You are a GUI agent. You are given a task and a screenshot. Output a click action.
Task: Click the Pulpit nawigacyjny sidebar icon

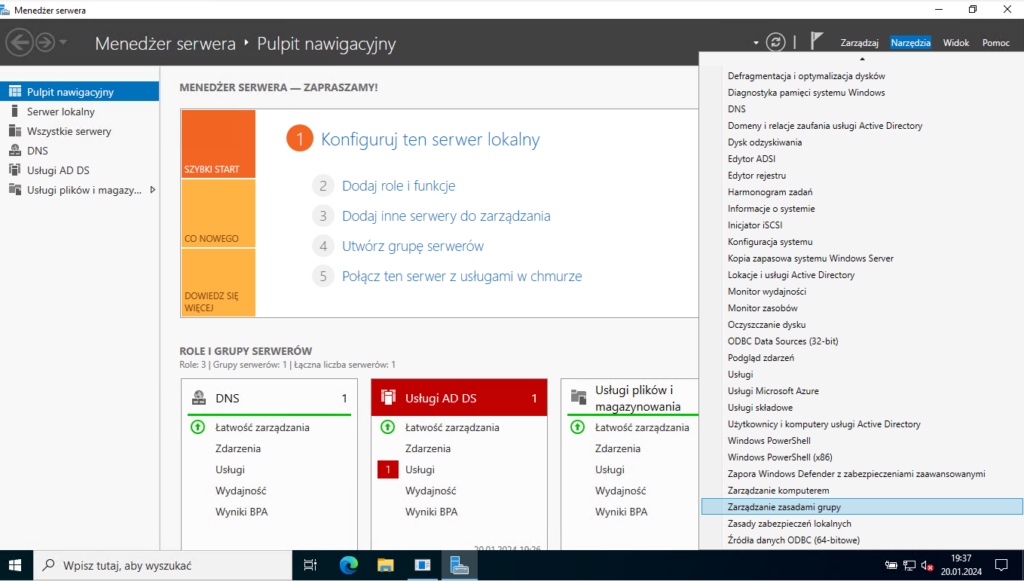[x=14, y=91]
